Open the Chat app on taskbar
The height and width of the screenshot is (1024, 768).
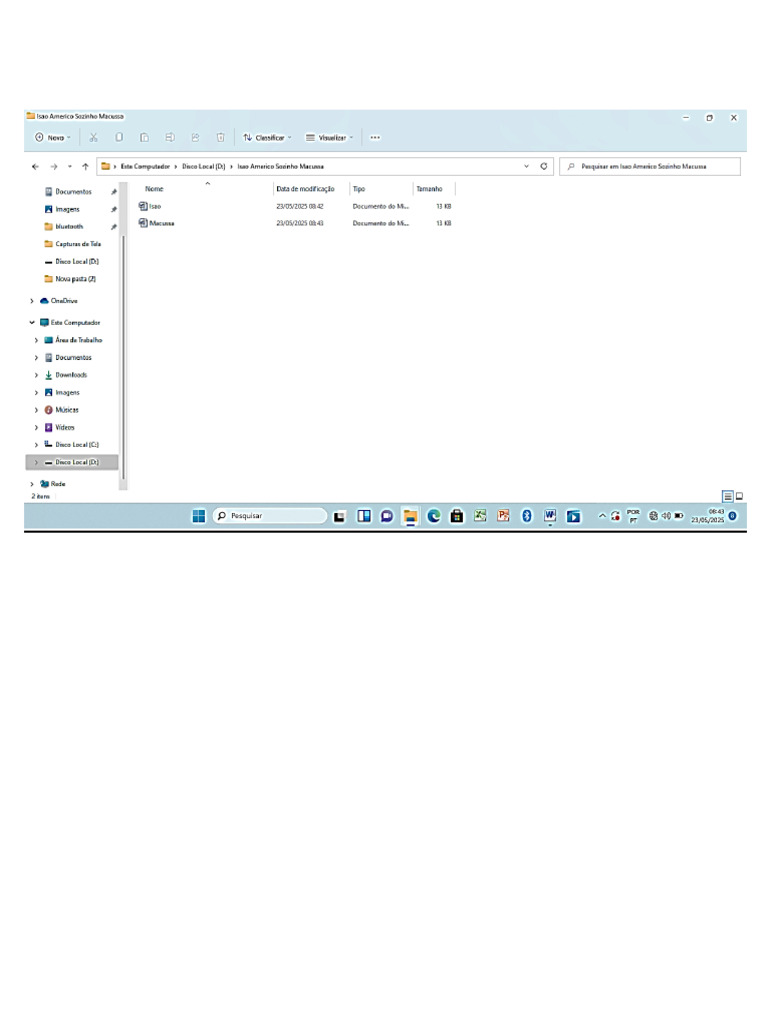tap(387, 517)
